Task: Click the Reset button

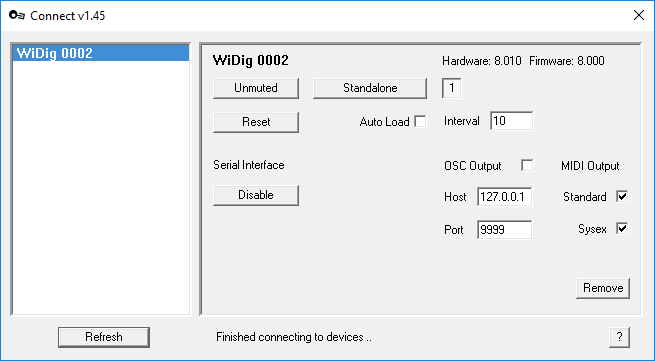Action: tap(256, 122)
